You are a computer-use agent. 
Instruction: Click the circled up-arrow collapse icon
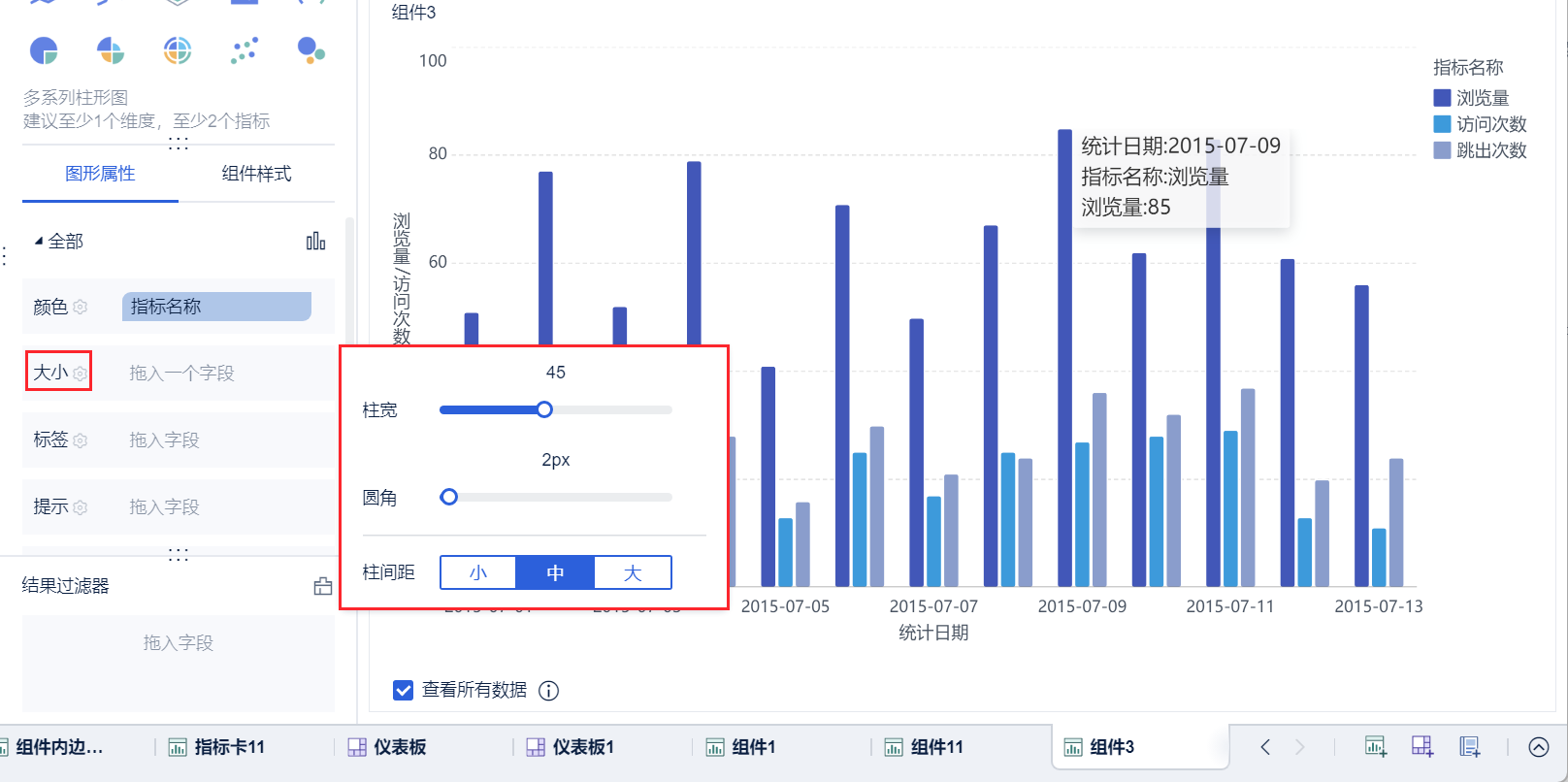tap(1539, 747)
